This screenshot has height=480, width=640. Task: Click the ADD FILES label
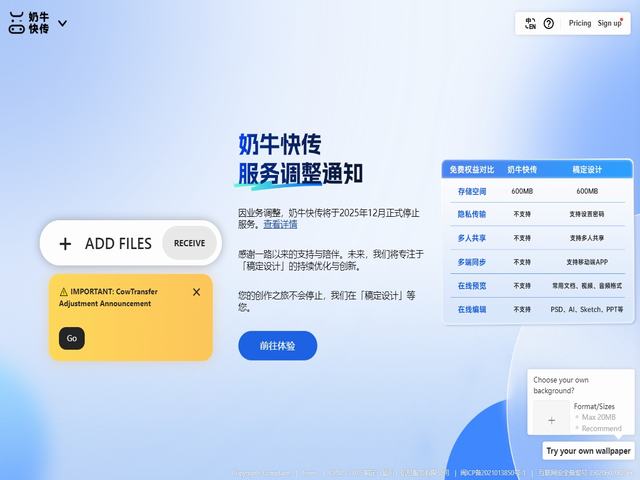click(x=118, y=244)
